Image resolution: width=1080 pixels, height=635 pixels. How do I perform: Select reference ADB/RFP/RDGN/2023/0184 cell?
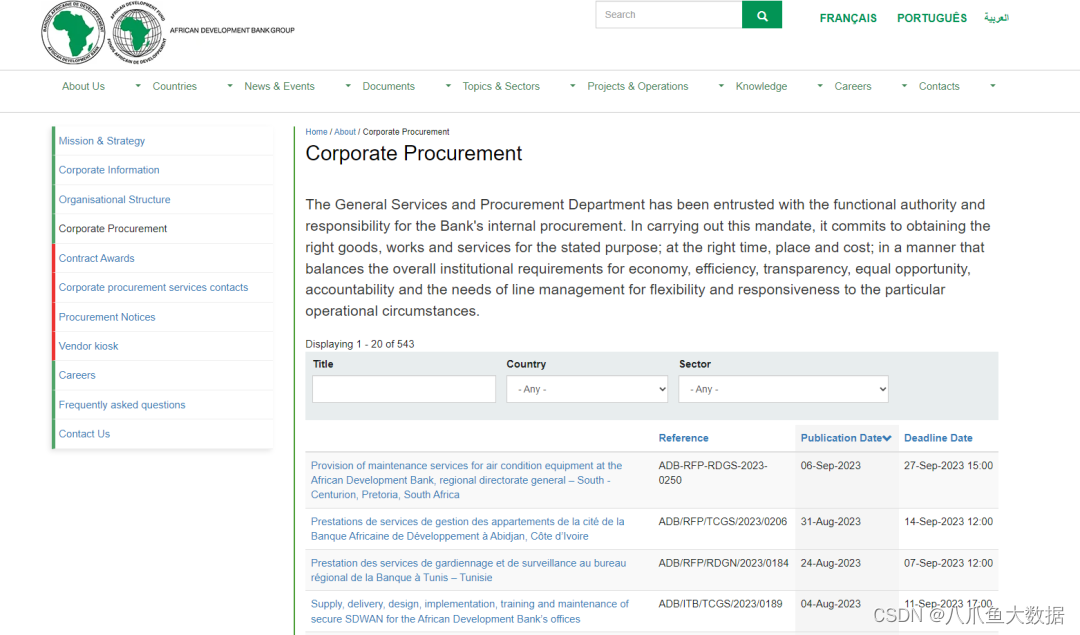723,563
